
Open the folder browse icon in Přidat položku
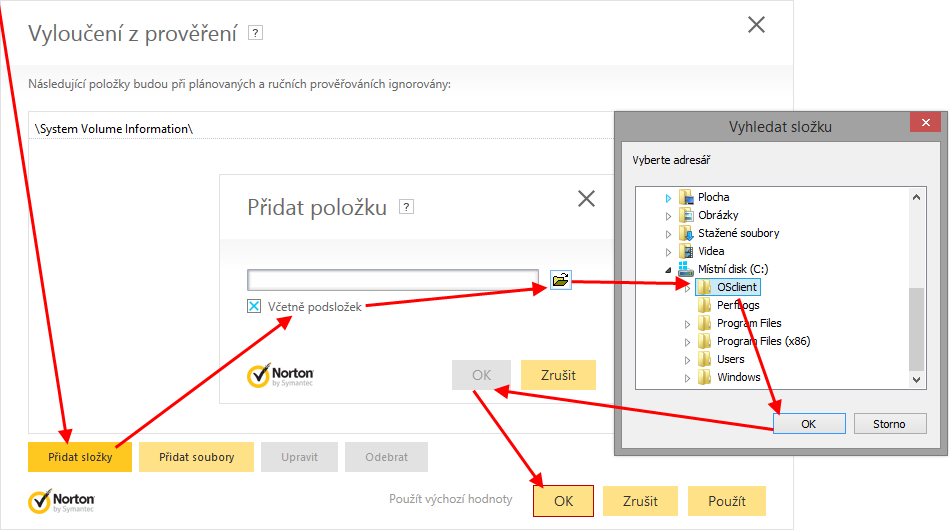tap(560, 280)
